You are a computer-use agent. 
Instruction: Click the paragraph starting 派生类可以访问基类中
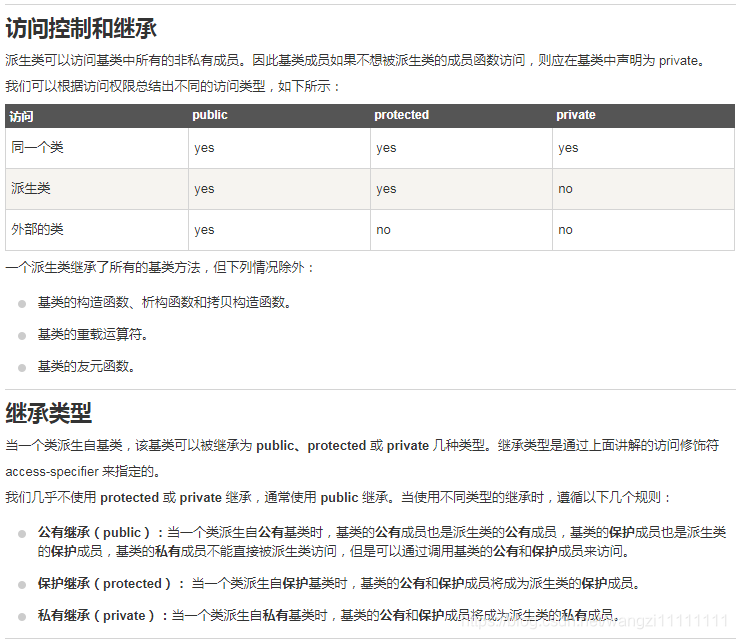(355, 61)
